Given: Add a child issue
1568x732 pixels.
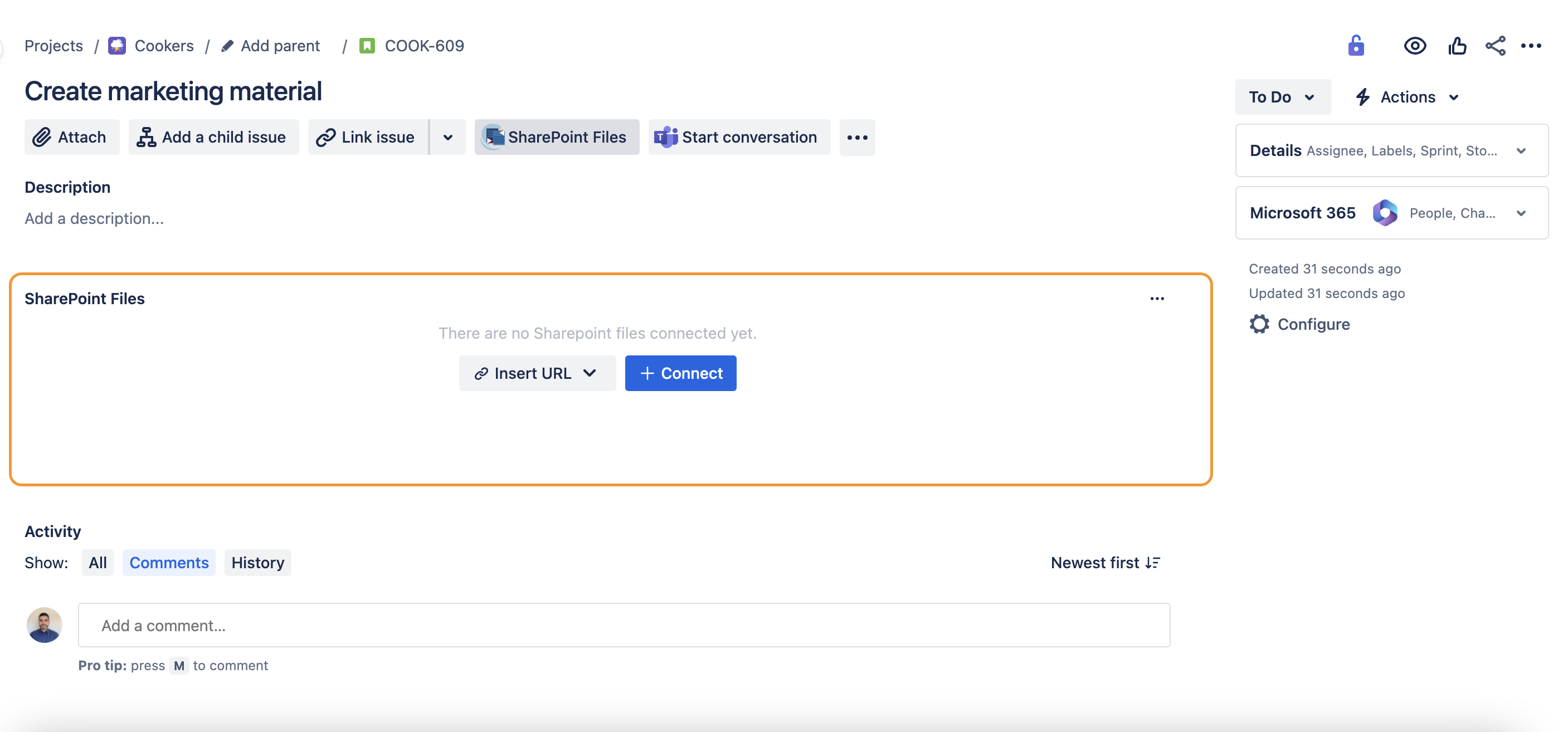Looking at the screenshot, I should pos(213,138).
